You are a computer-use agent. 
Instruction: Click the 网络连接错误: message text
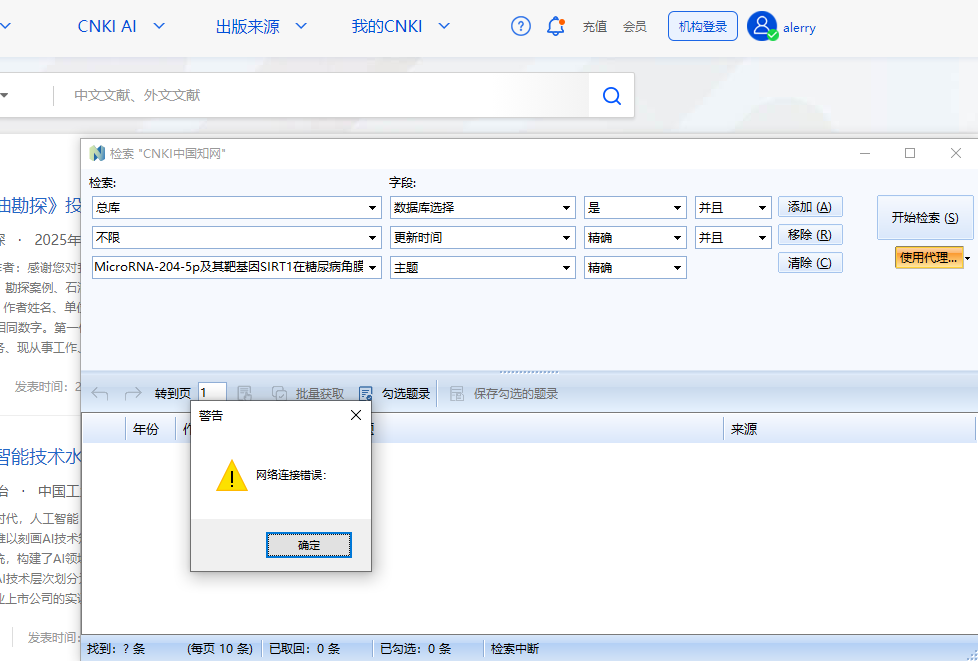[291, 475]
